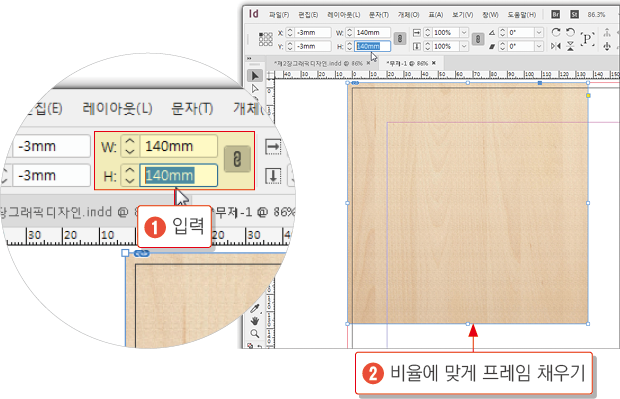Open the 도움말(H) menu

pos(522,15)
